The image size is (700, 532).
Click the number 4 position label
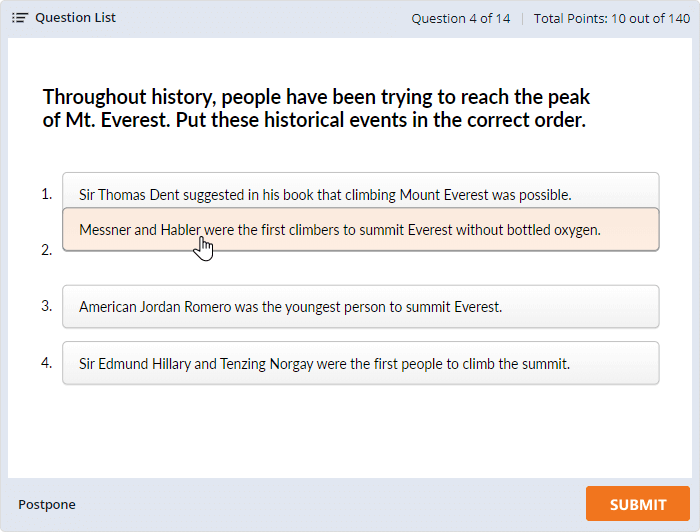click(x=47, y=362)
